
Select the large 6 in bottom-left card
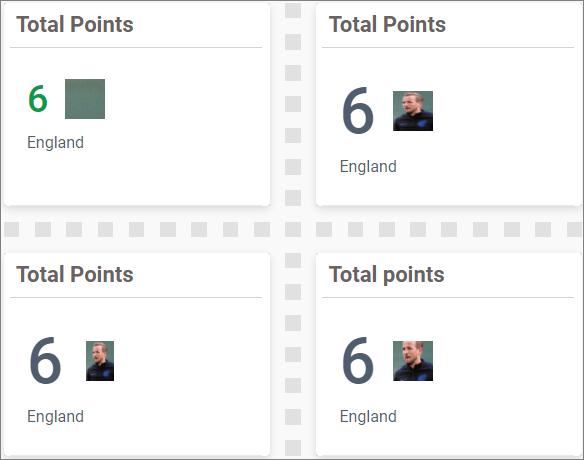pos(45,361)
